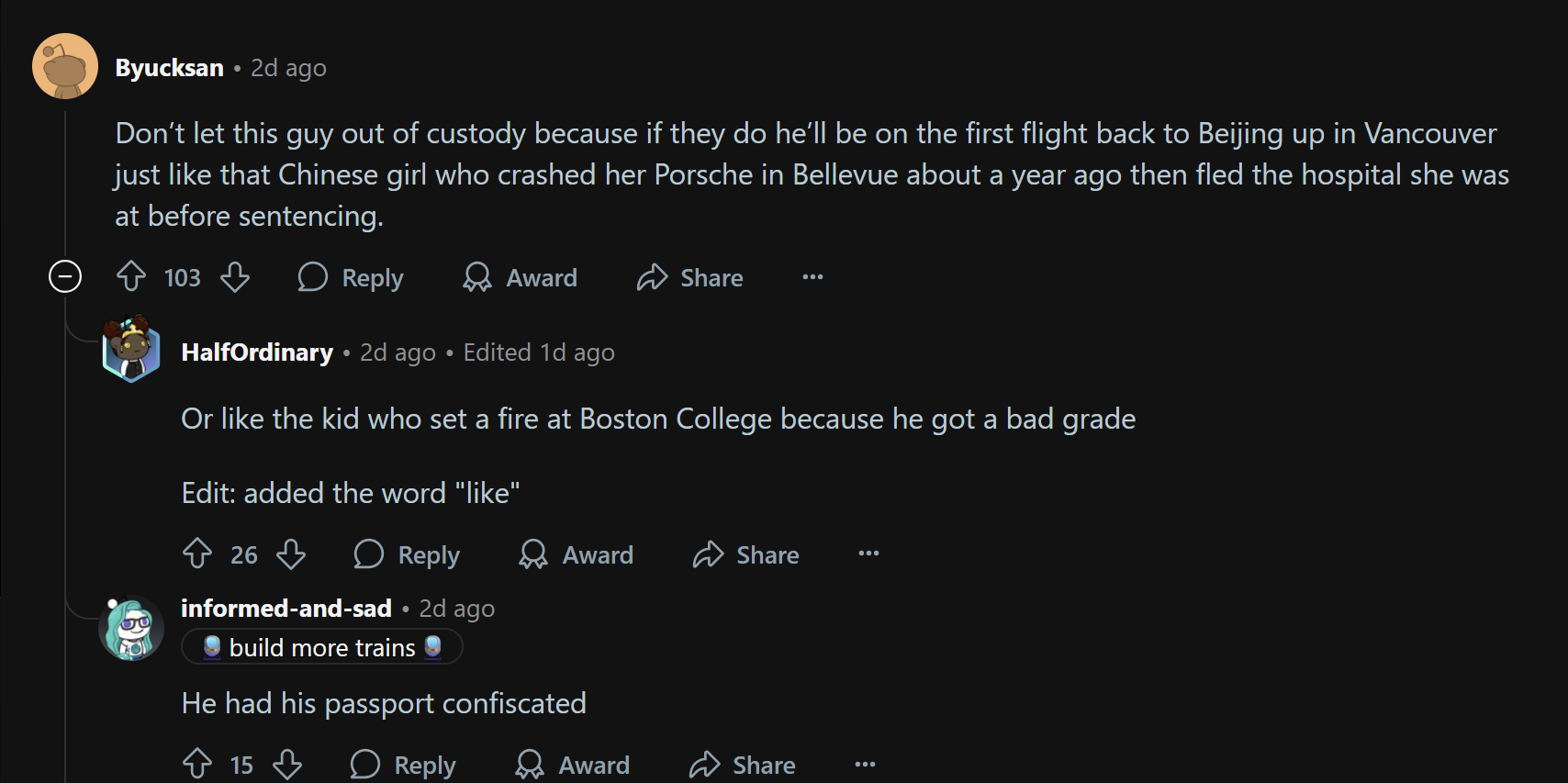Open more options for Byucksan's comment
Image resolution: width=1568 pixels, height=783 pixels.
coord(812,277)
